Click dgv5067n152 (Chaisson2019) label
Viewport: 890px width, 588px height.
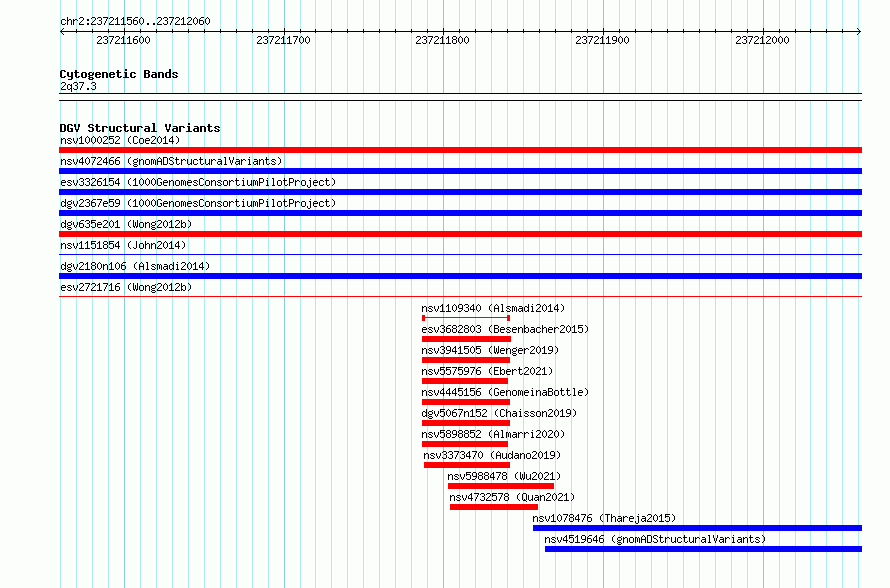[x=499, y=413]
